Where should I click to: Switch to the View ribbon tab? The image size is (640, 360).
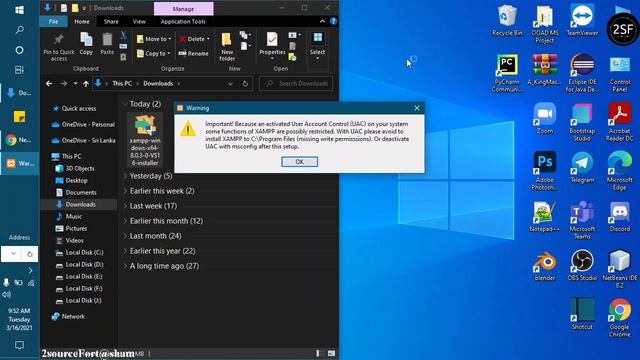(139, 22)
